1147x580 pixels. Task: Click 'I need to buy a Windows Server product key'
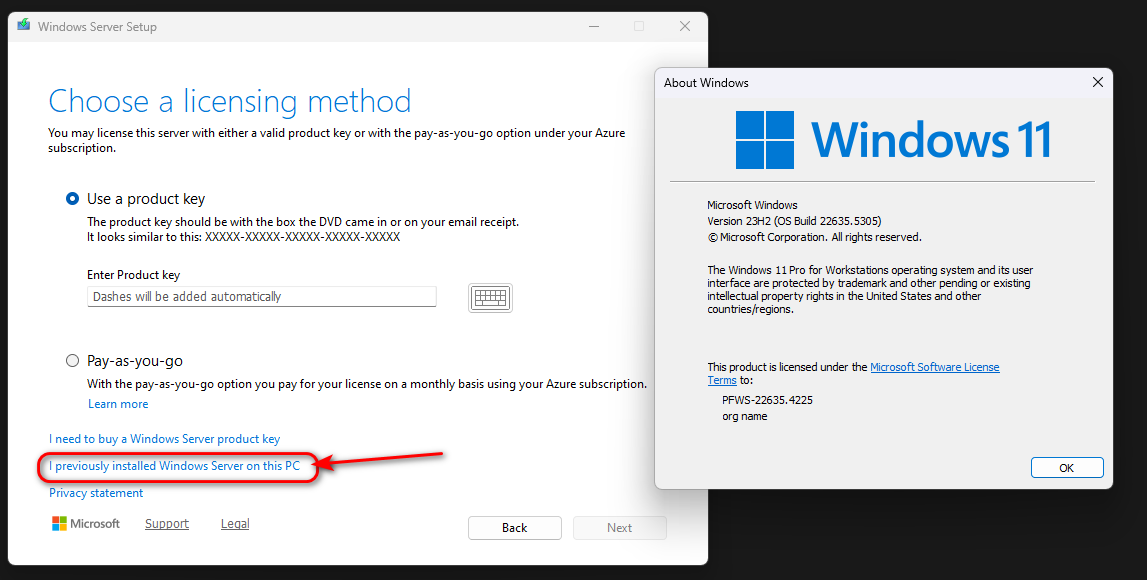click(x=165, y=439)
